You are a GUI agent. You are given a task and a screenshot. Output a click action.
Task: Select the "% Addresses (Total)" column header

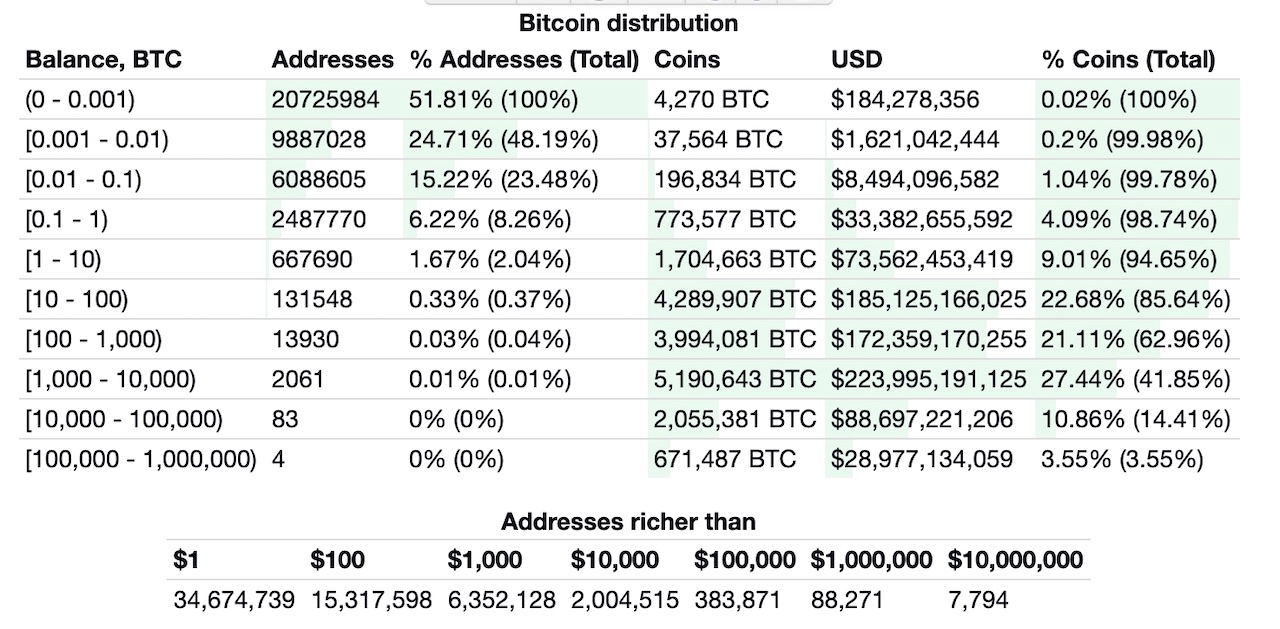pyautogui.click(x=524, y=60)
